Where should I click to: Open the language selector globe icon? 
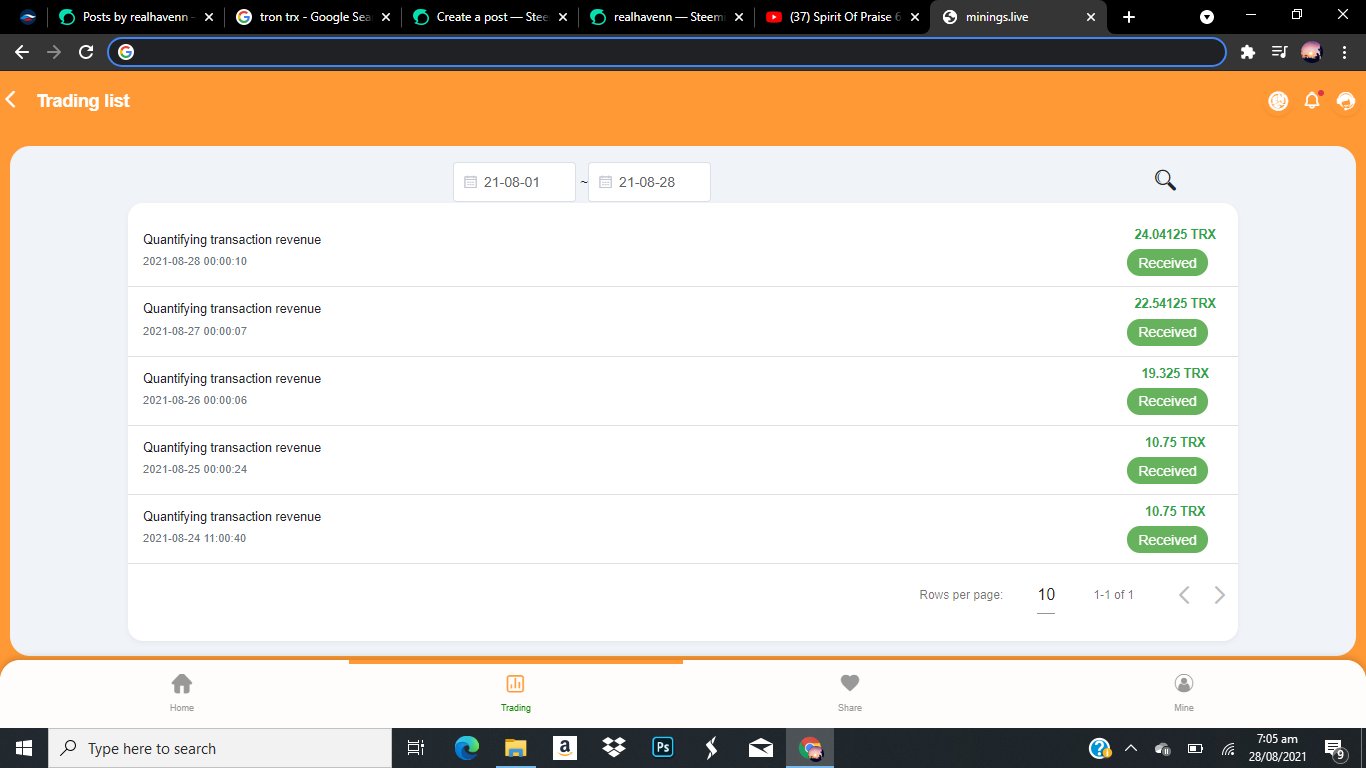[x=1277, y=100]
